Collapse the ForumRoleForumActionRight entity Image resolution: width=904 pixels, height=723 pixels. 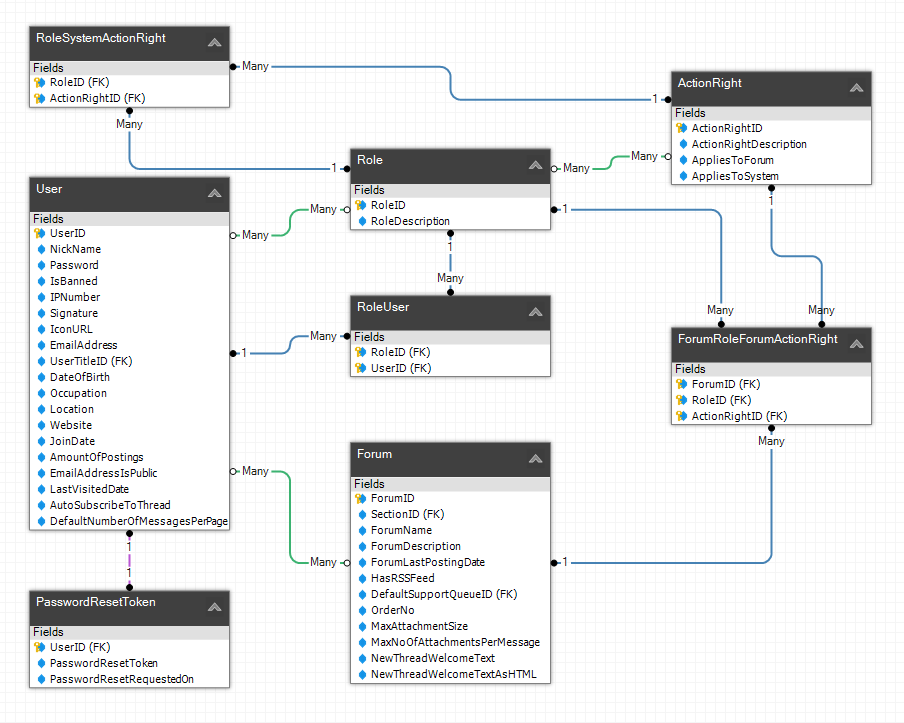pos(857,344)
